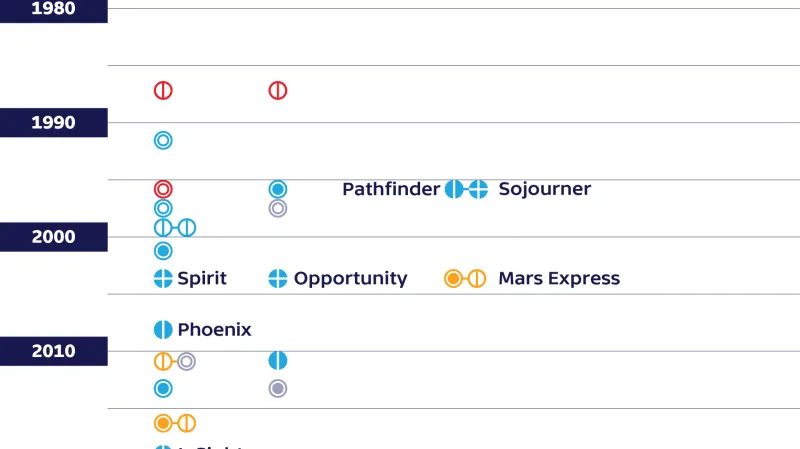
Task: Click the Opportunity rover icon
Action: coord(278,279)
